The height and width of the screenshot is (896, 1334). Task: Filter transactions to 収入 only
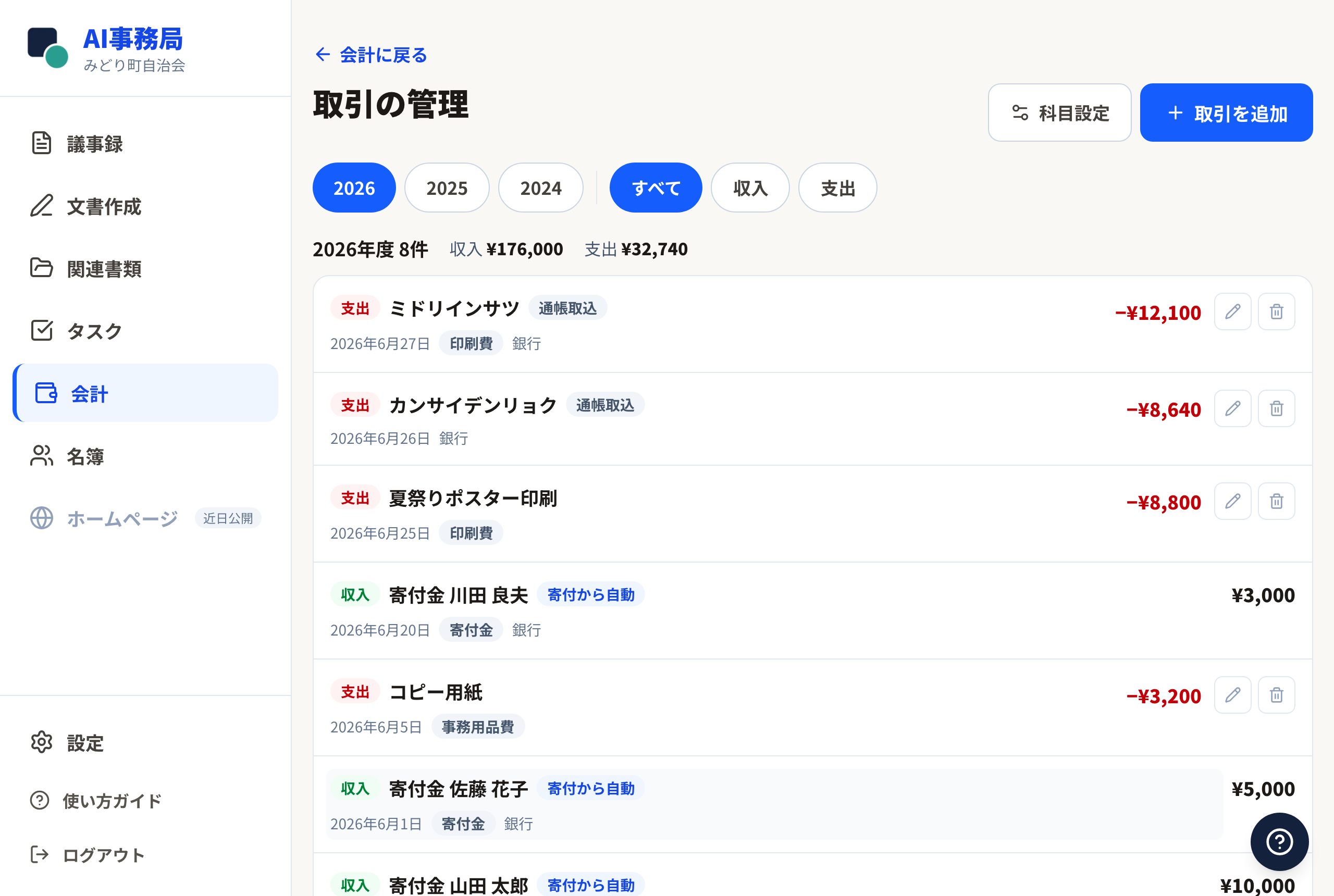pos(750,188)
